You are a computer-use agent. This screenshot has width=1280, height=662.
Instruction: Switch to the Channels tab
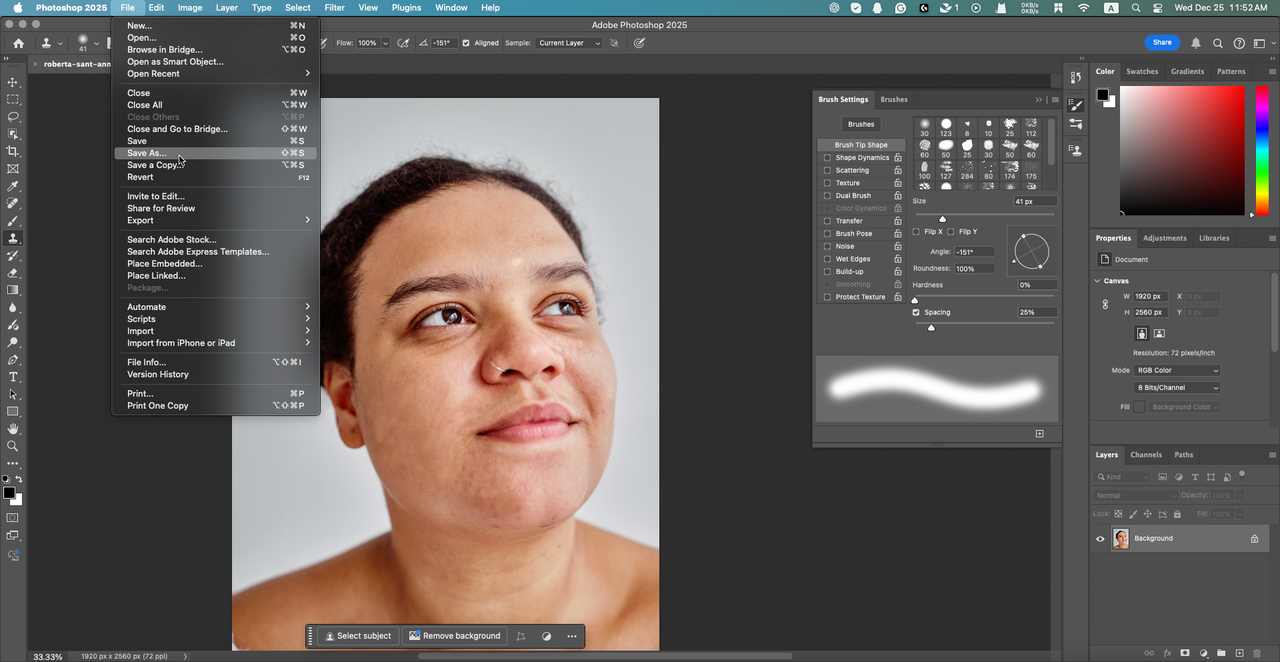point(1146,455)
